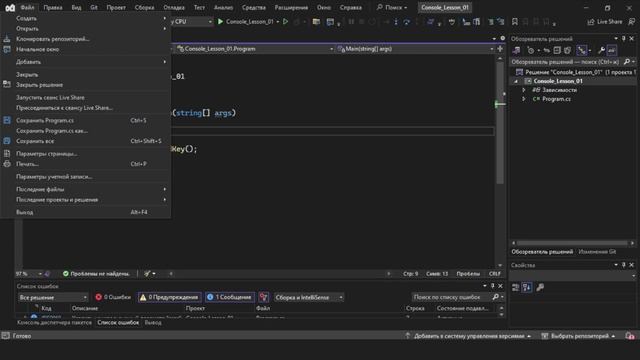This screenshot has height=360, width=640.
Task: Click the printer icon beside Печать
Action: (x=7, y=164)
